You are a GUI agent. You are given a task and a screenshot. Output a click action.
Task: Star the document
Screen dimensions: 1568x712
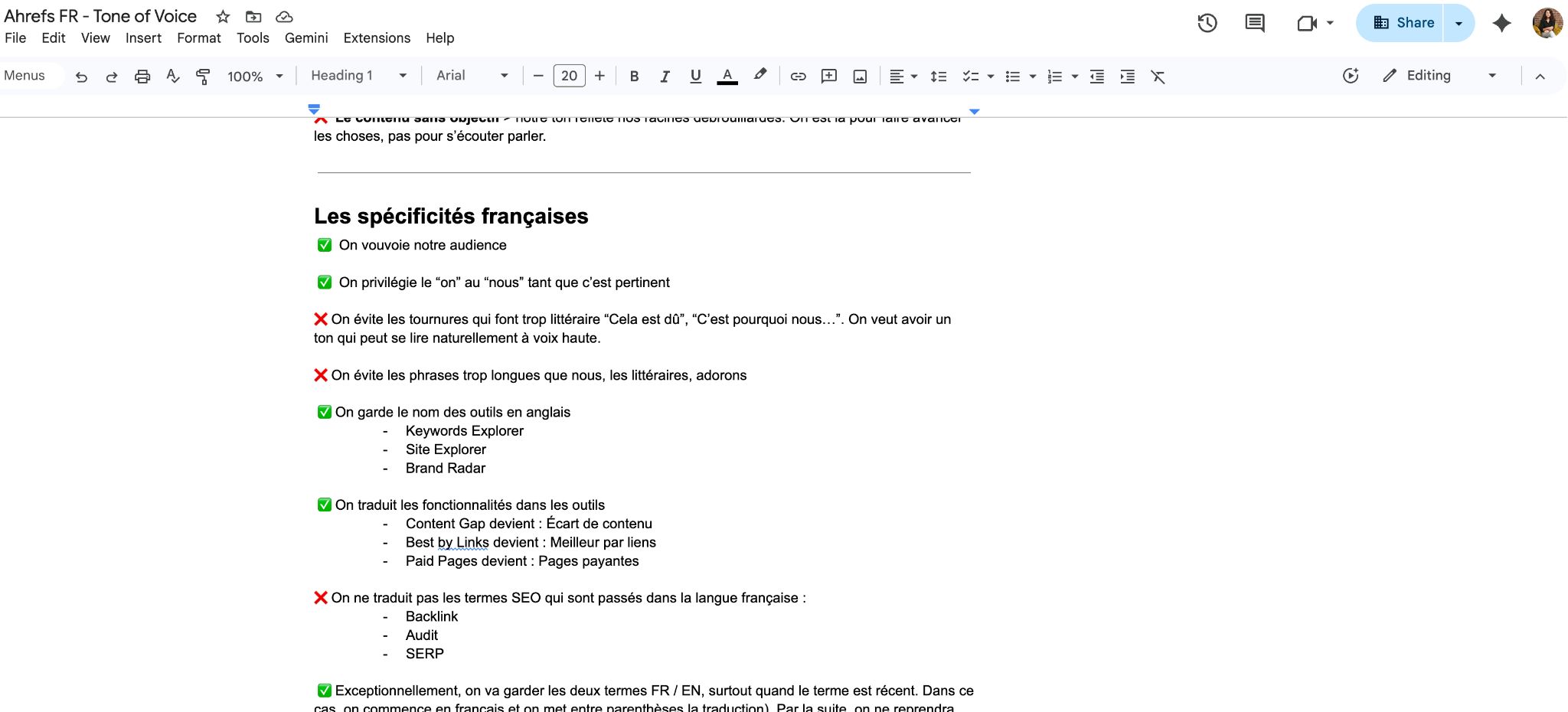pos(223,17)
